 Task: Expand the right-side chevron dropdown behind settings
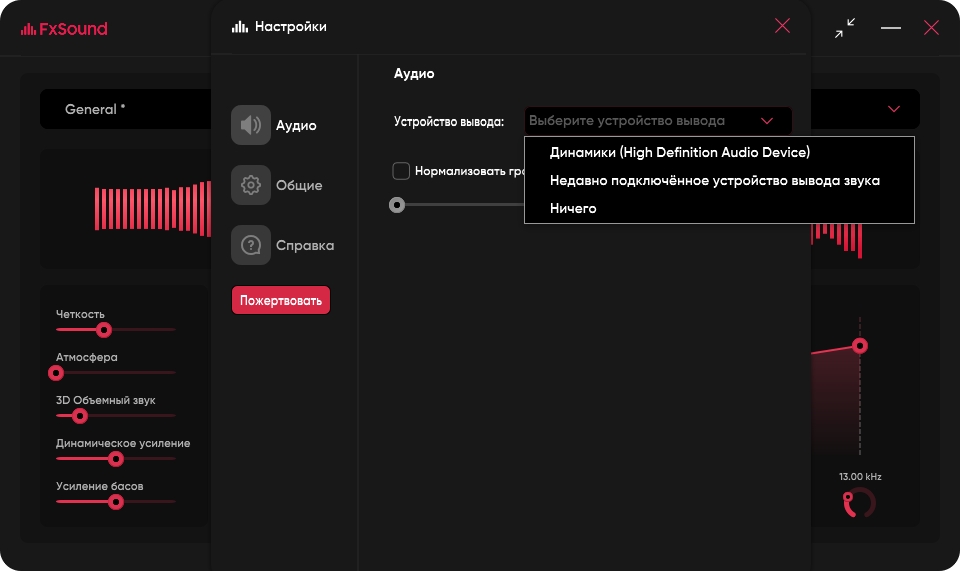point(893,109)
